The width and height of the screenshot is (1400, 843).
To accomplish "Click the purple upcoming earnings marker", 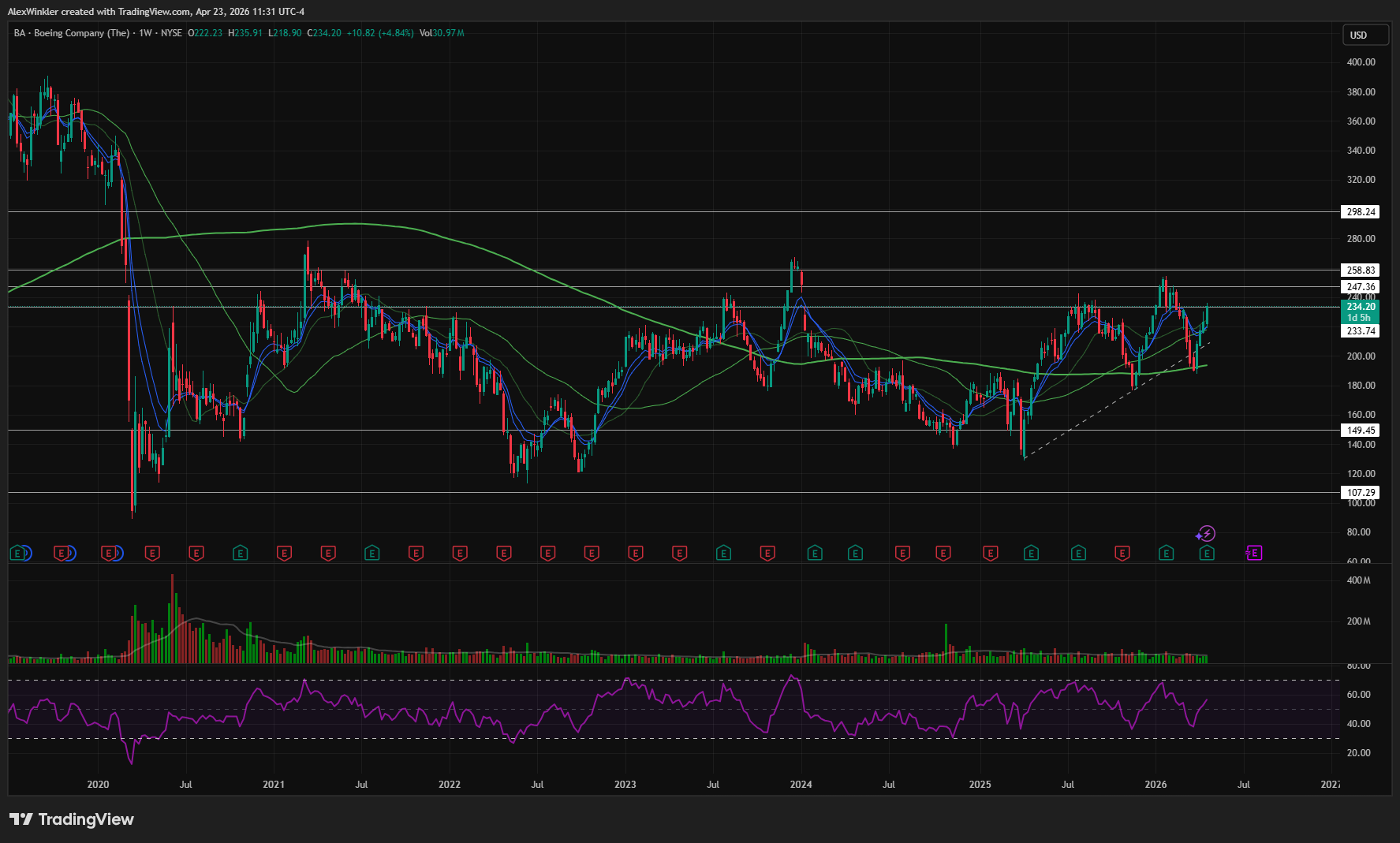I will [1254, 554].
